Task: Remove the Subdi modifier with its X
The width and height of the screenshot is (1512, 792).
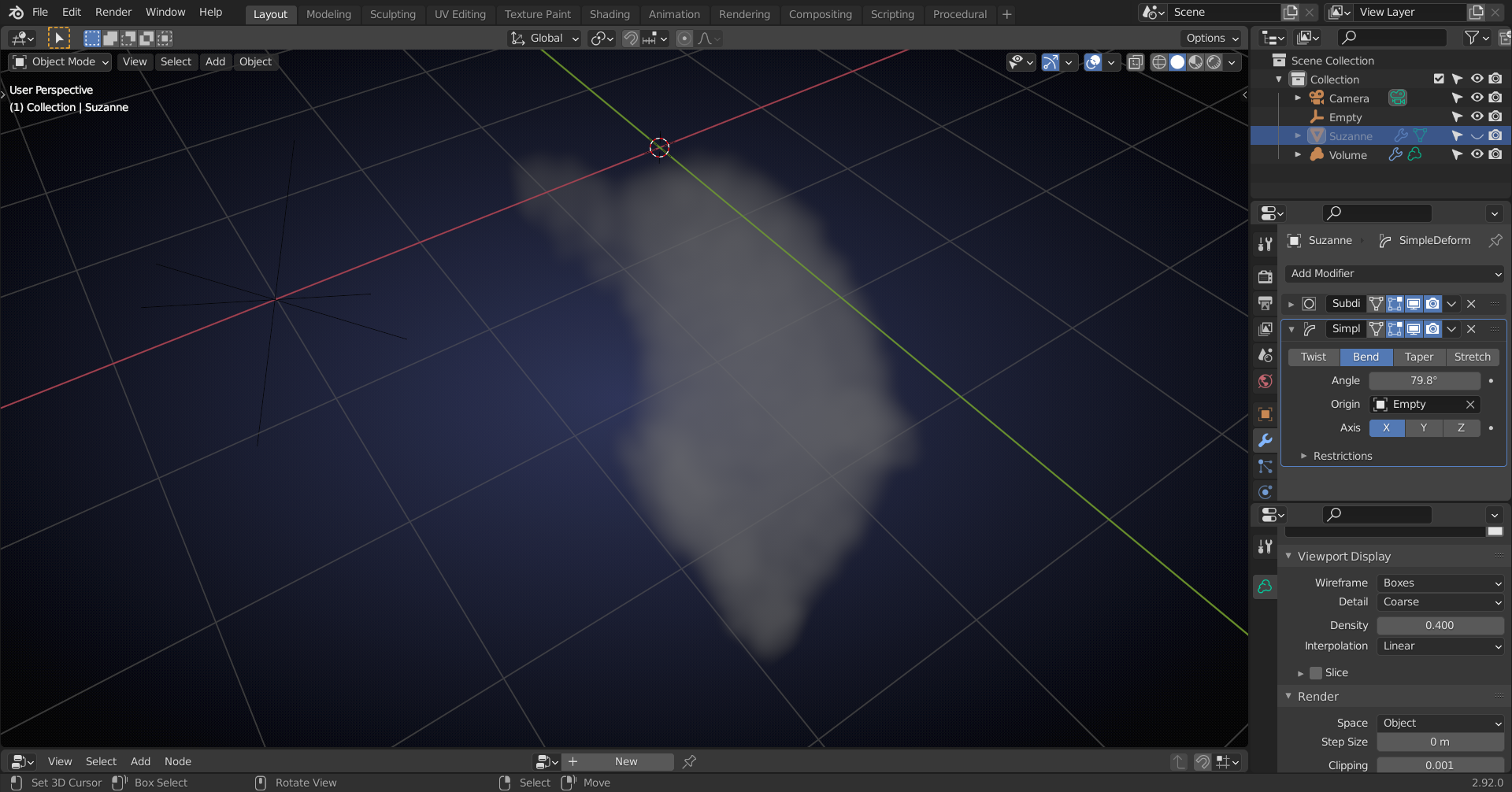Action: point(1471,304)
